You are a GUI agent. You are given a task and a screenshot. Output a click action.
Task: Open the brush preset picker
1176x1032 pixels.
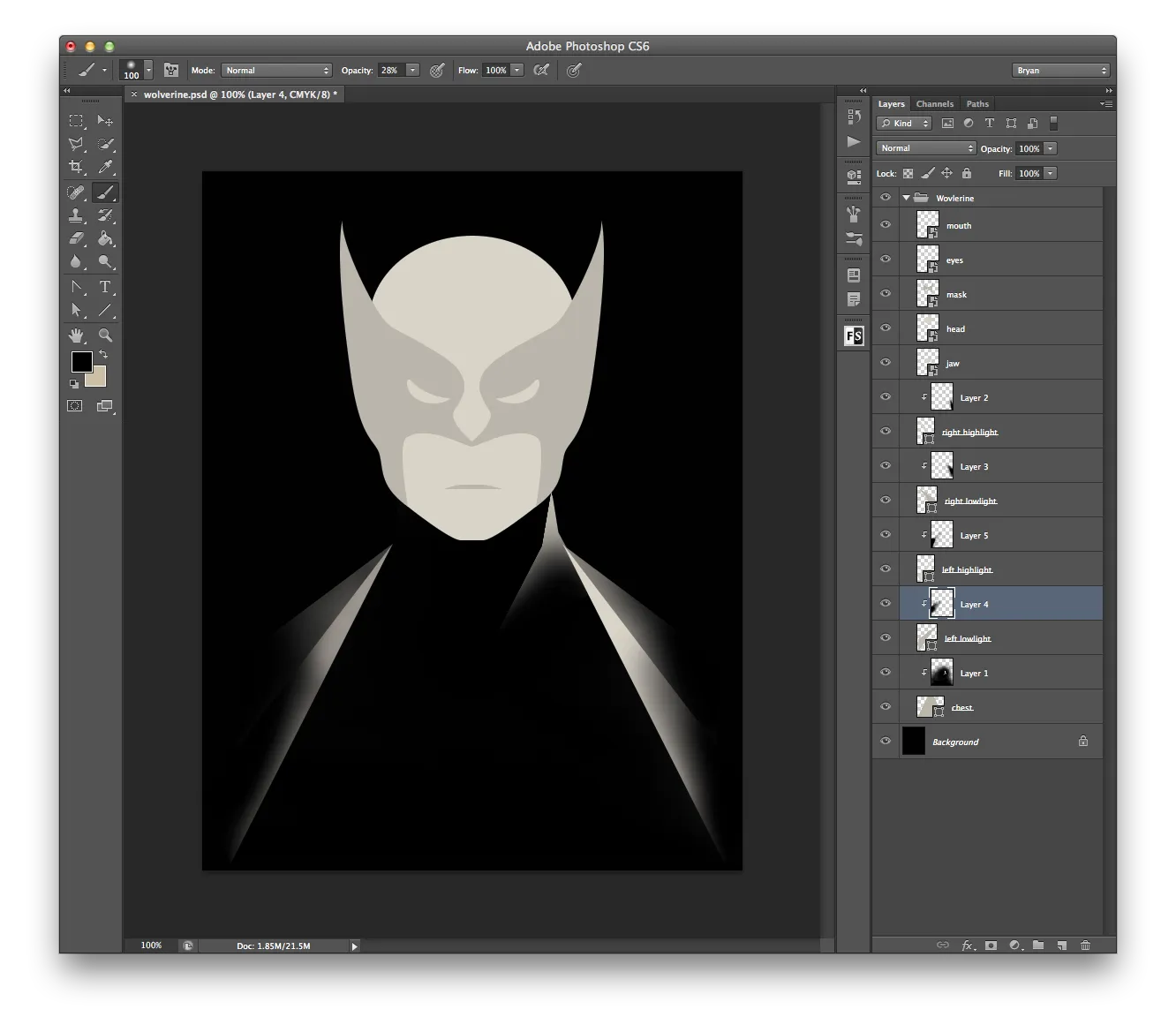[137, 71]
